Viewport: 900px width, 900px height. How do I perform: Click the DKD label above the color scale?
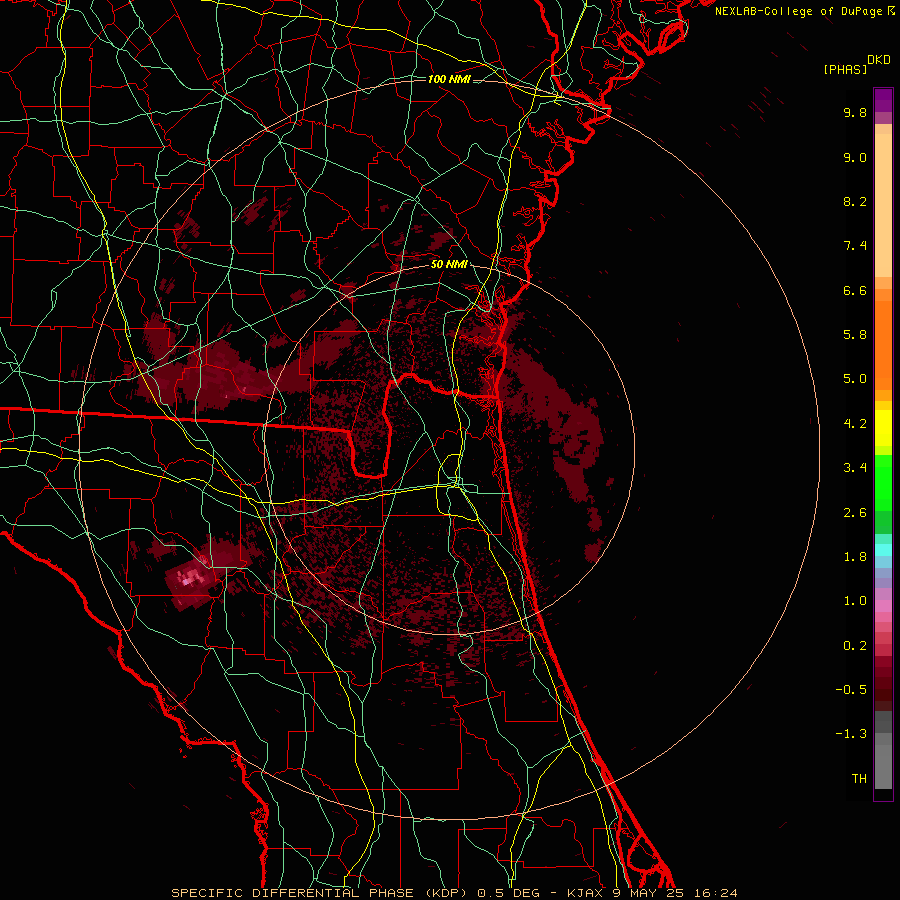tap(879, 60)
